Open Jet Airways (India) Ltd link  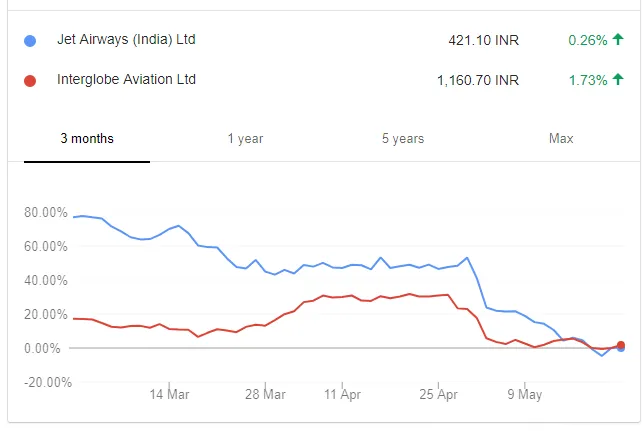pyautogui.click(x=126, y=40)
